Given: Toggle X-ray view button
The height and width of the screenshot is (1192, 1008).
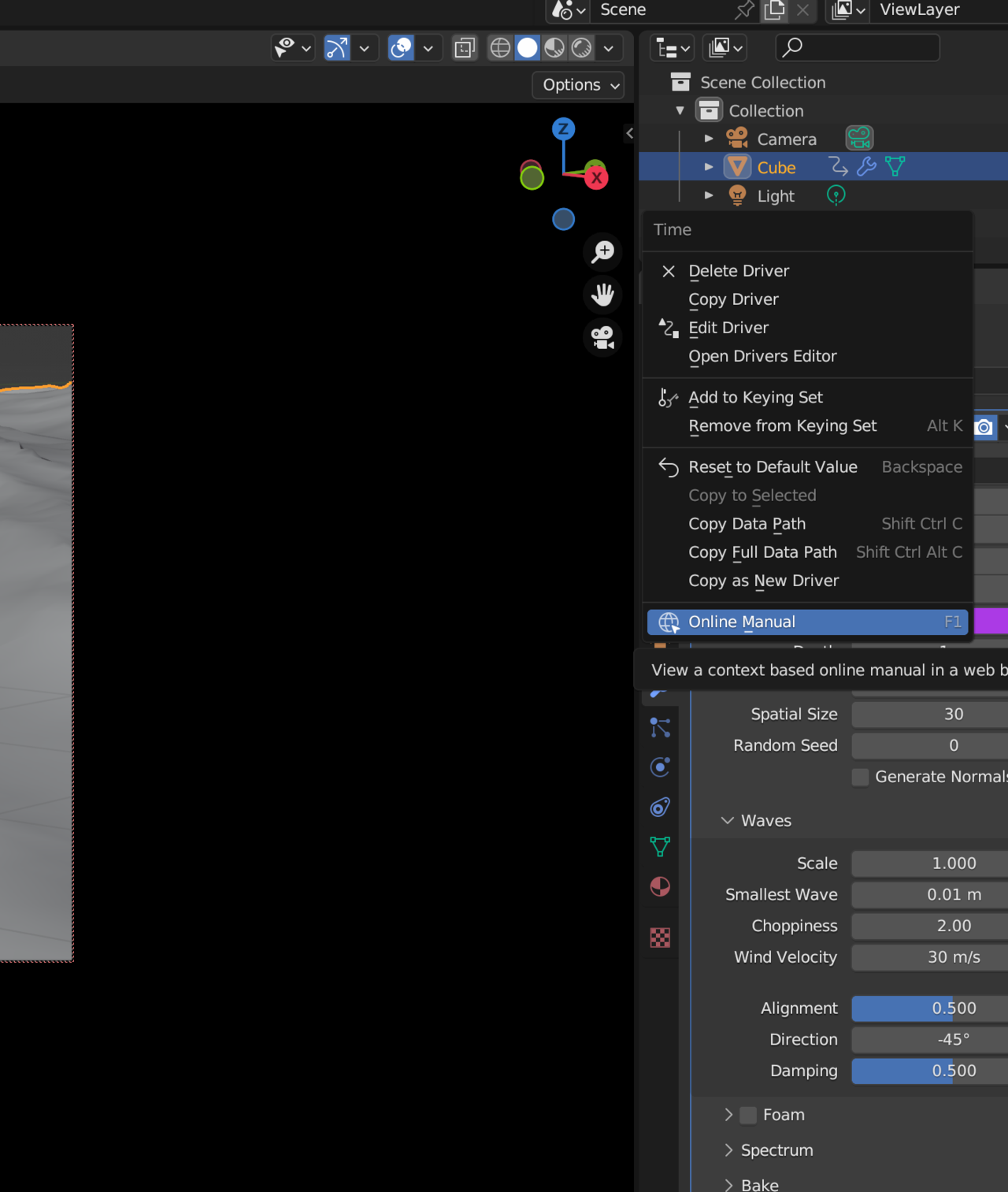Looking at the screenshot, I should click(x=465, y=48).
